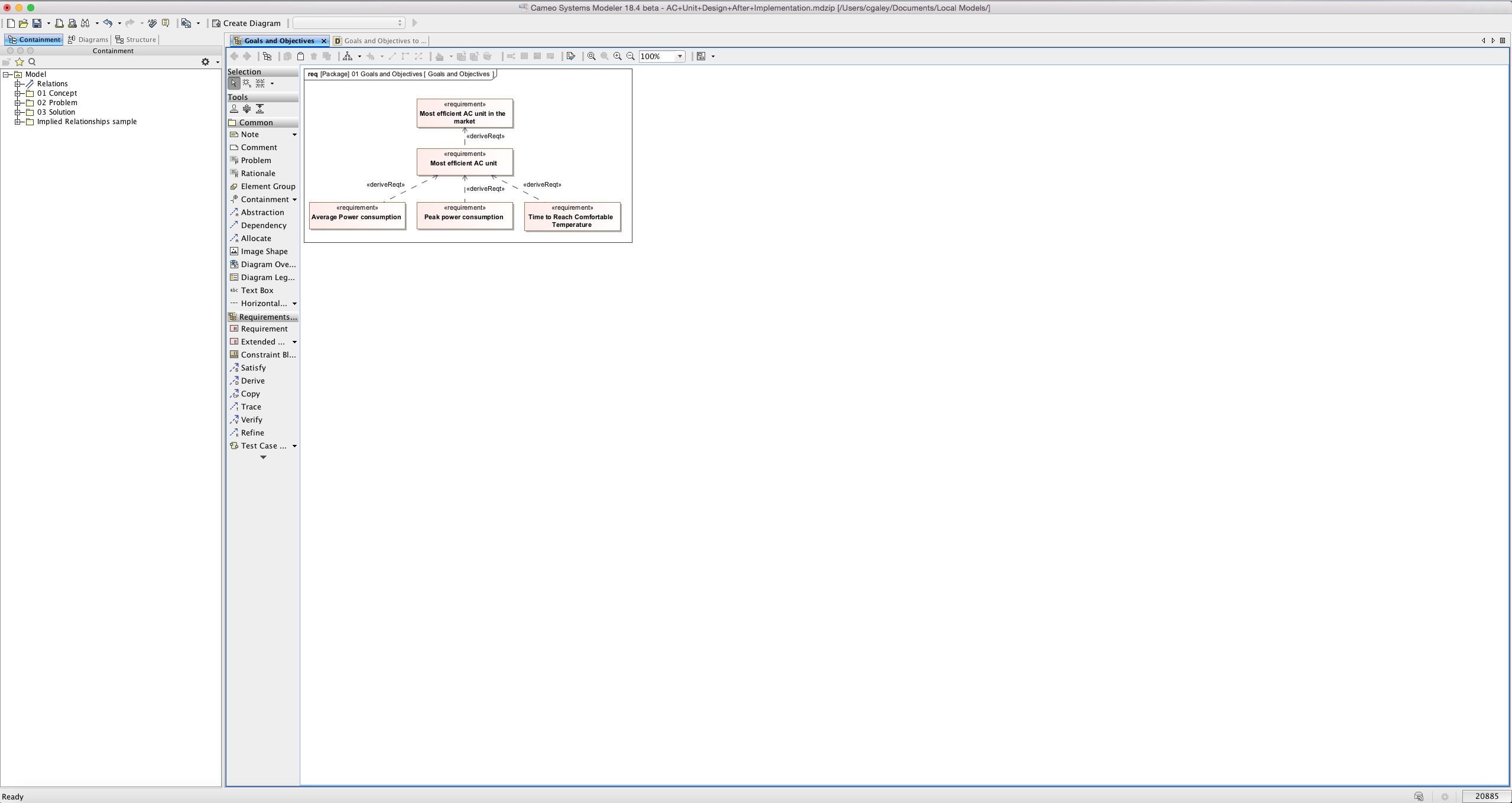This screenshot has width=1512, height=803.
Task: Activate the arrow selection tool
Action: tap(234, 83)
